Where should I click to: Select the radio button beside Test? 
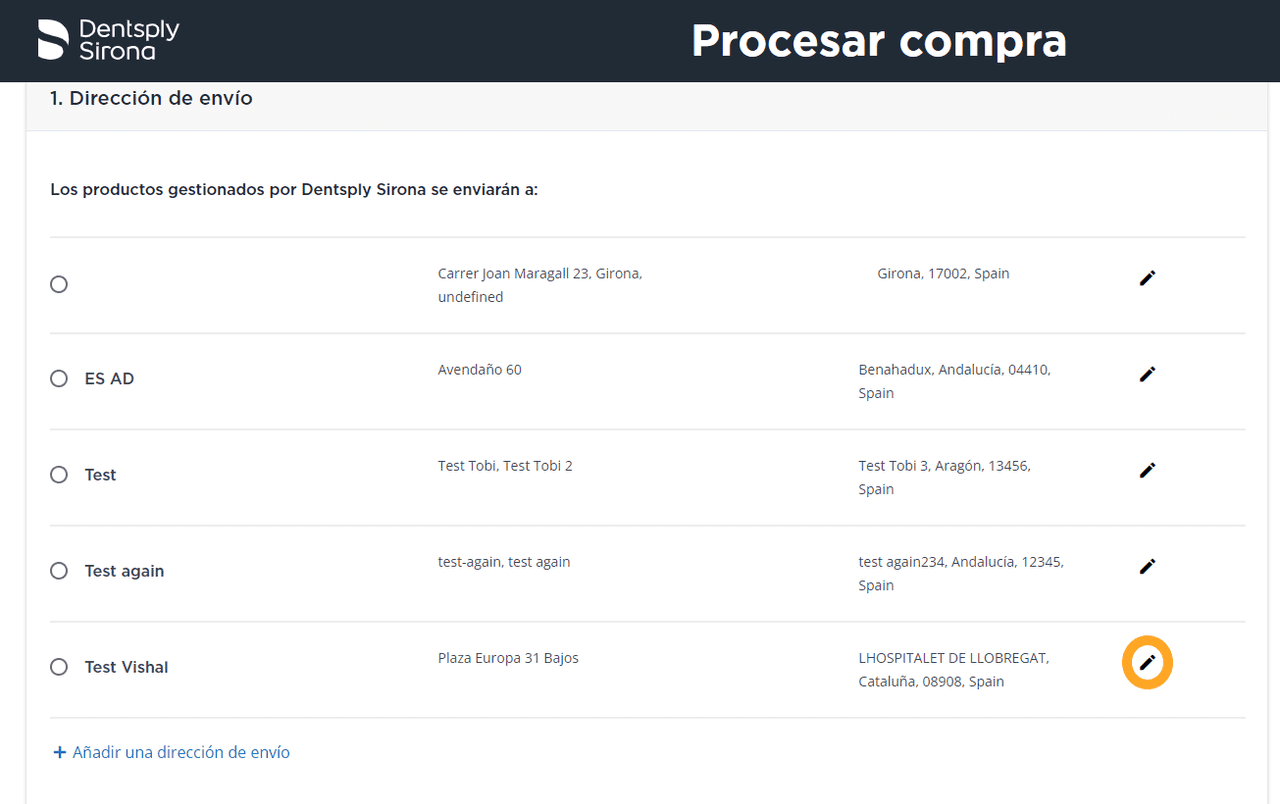point(59,475)
